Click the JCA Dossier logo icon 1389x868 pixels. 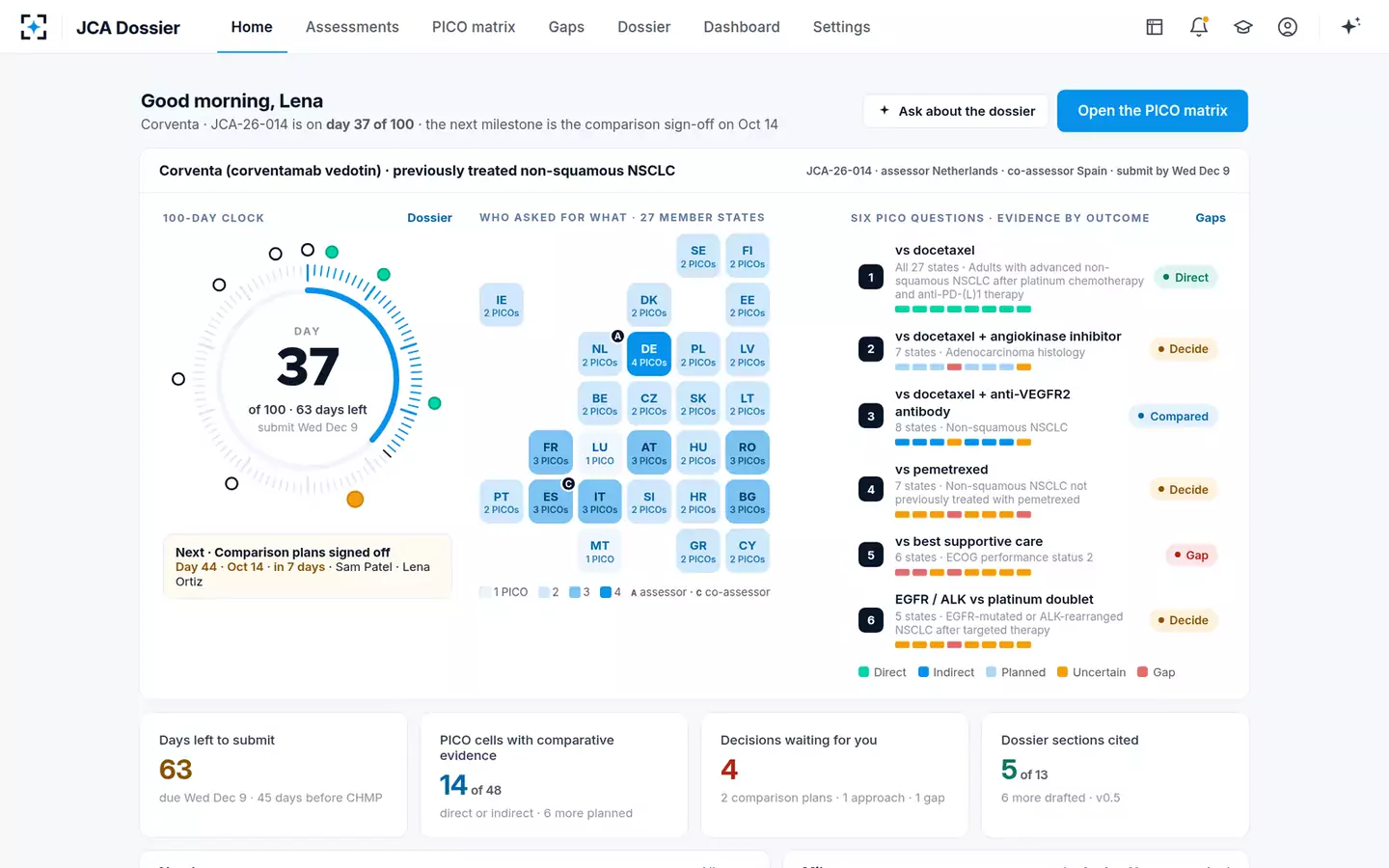coord(34,27)
